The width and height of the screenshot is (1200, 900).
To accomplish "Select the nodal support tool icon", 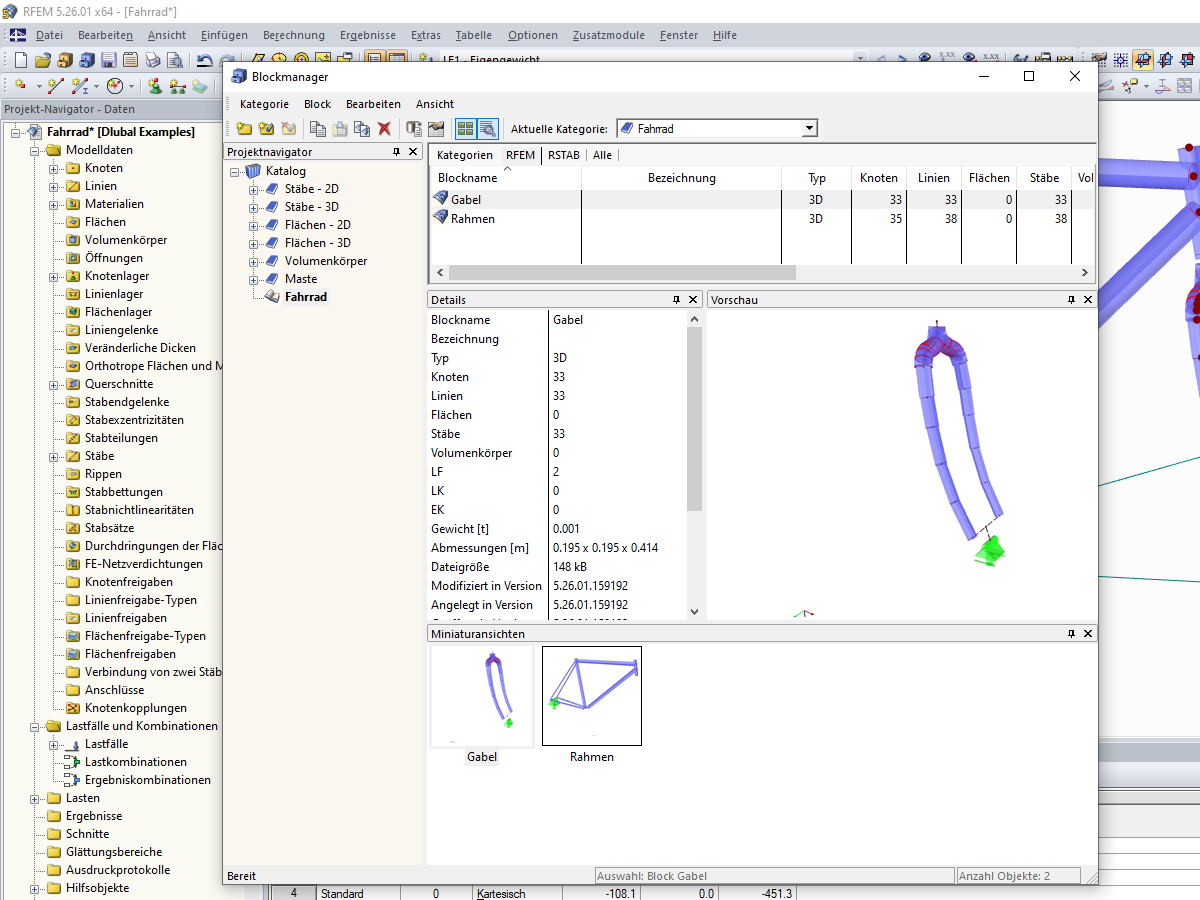I will (155, 86).
